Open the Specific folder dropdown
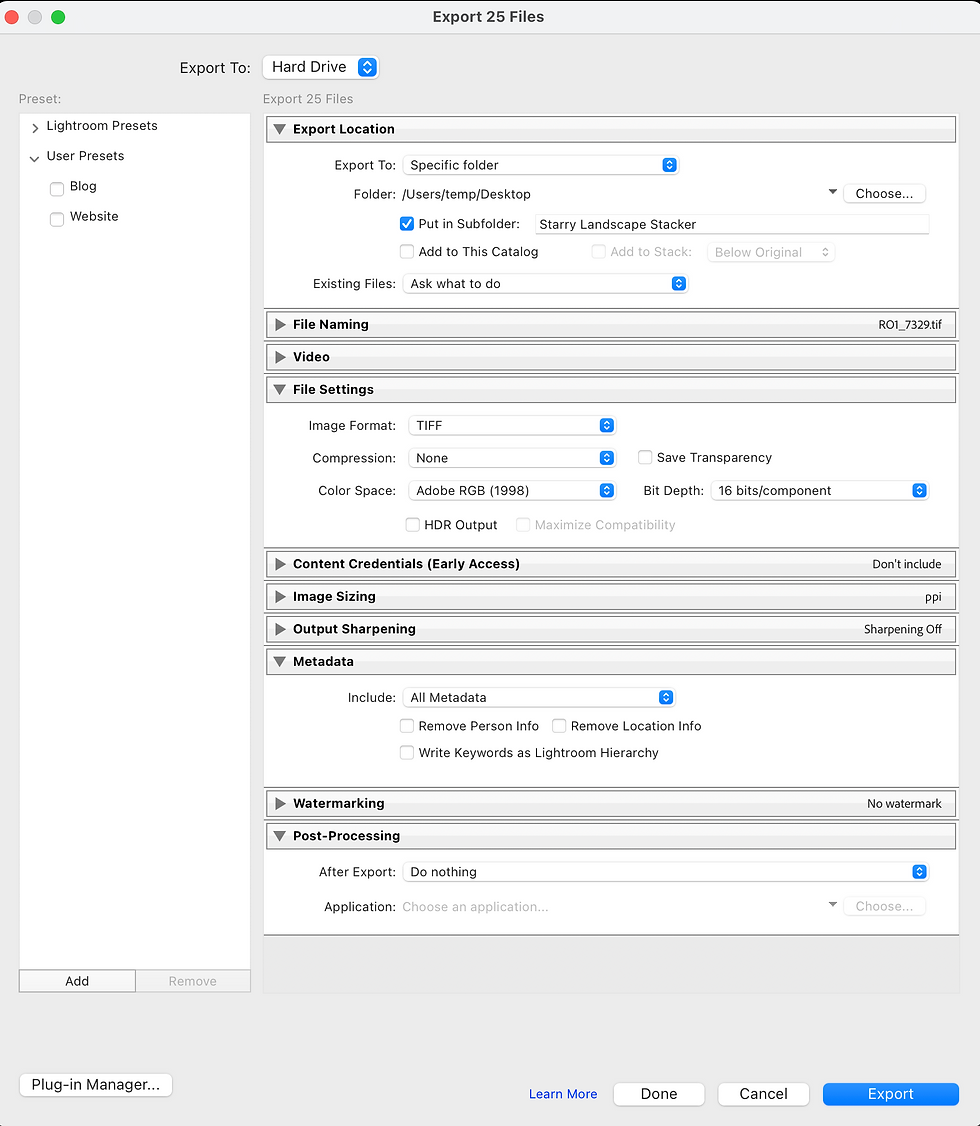Viewport: 980px width, 1126px height. (540, 165)
